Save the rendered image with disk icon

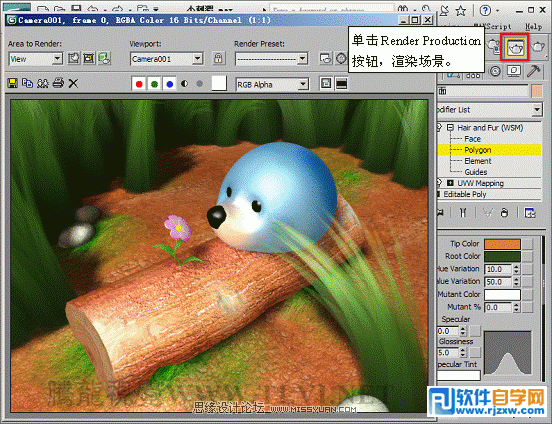13,83
